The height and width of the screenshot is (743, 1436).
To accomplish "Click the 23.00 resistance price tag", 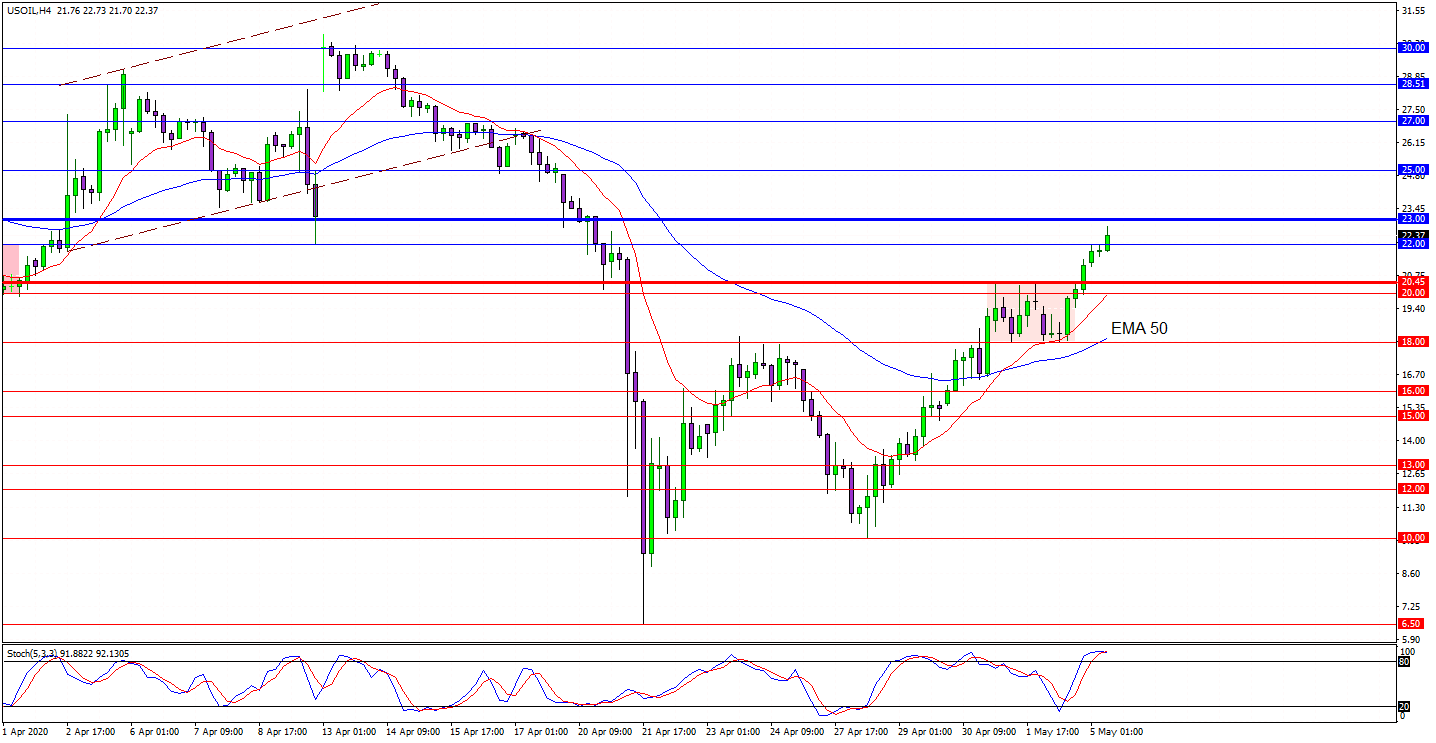I will tap(1413, 219).
